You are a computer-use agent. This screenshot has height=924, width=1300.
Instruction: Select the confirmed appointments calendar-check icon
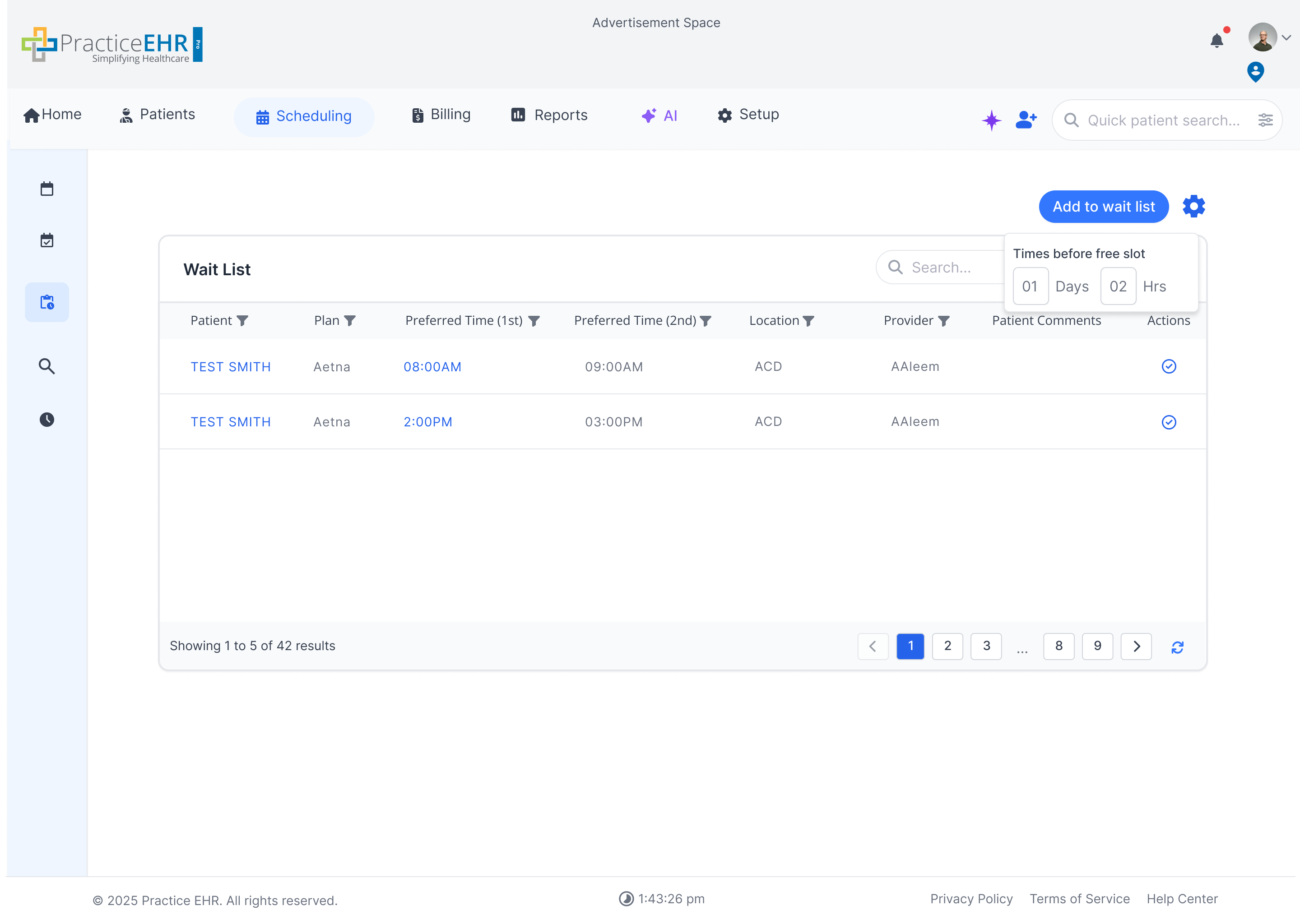46,240
